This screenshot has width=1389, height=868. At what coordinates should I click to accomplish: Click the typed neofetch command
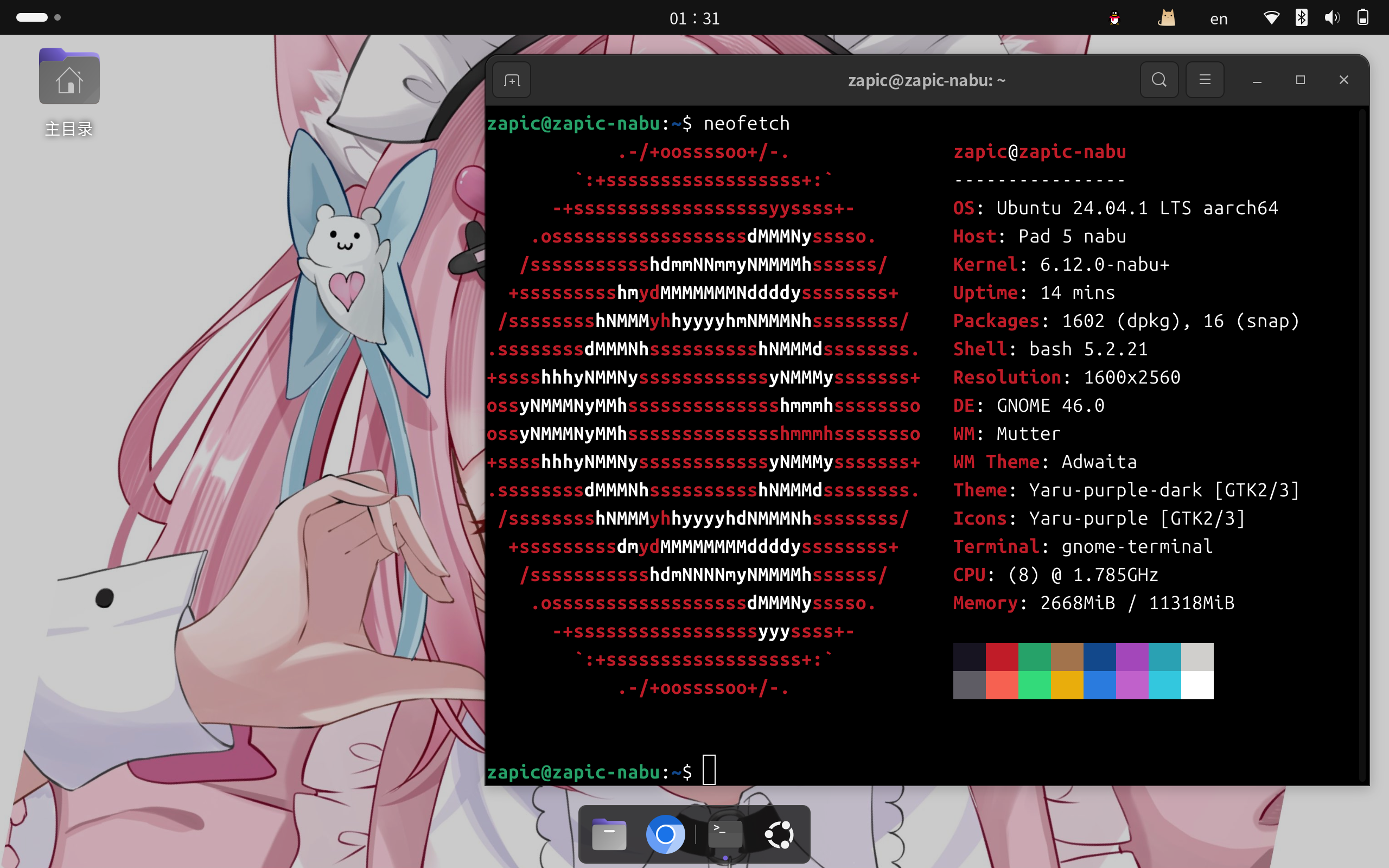tap(746, 123)
